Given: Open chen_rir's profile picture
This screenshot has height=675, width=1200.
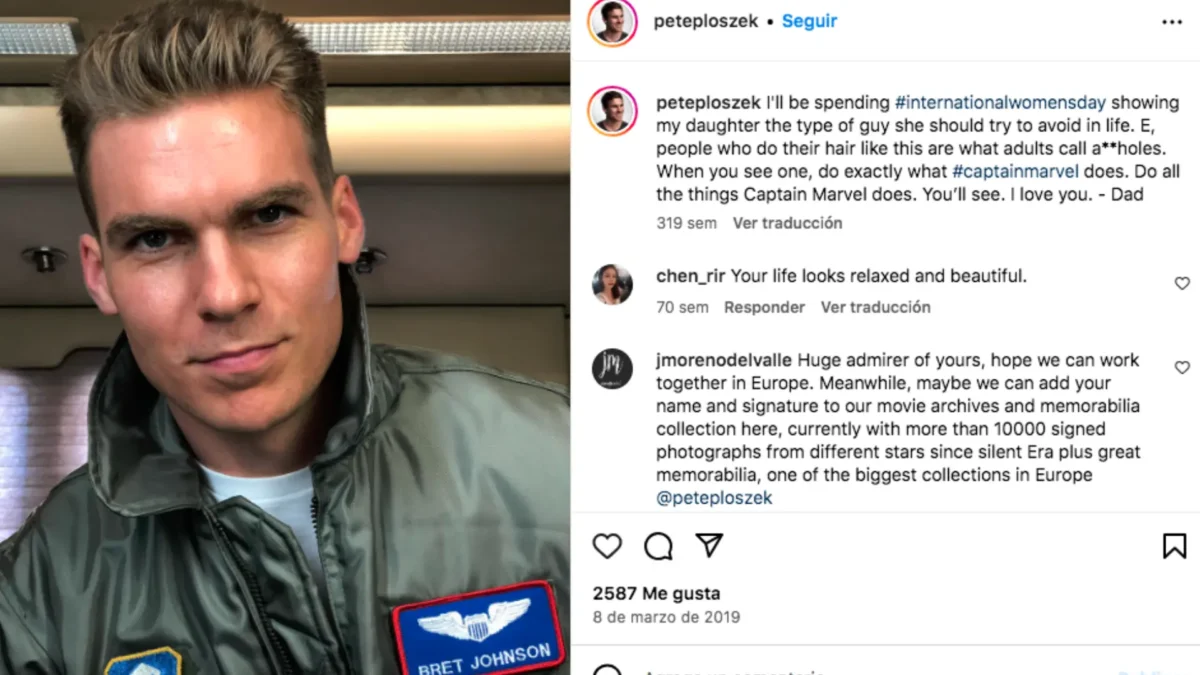Looking at the screenshot, I should (612, 284).
